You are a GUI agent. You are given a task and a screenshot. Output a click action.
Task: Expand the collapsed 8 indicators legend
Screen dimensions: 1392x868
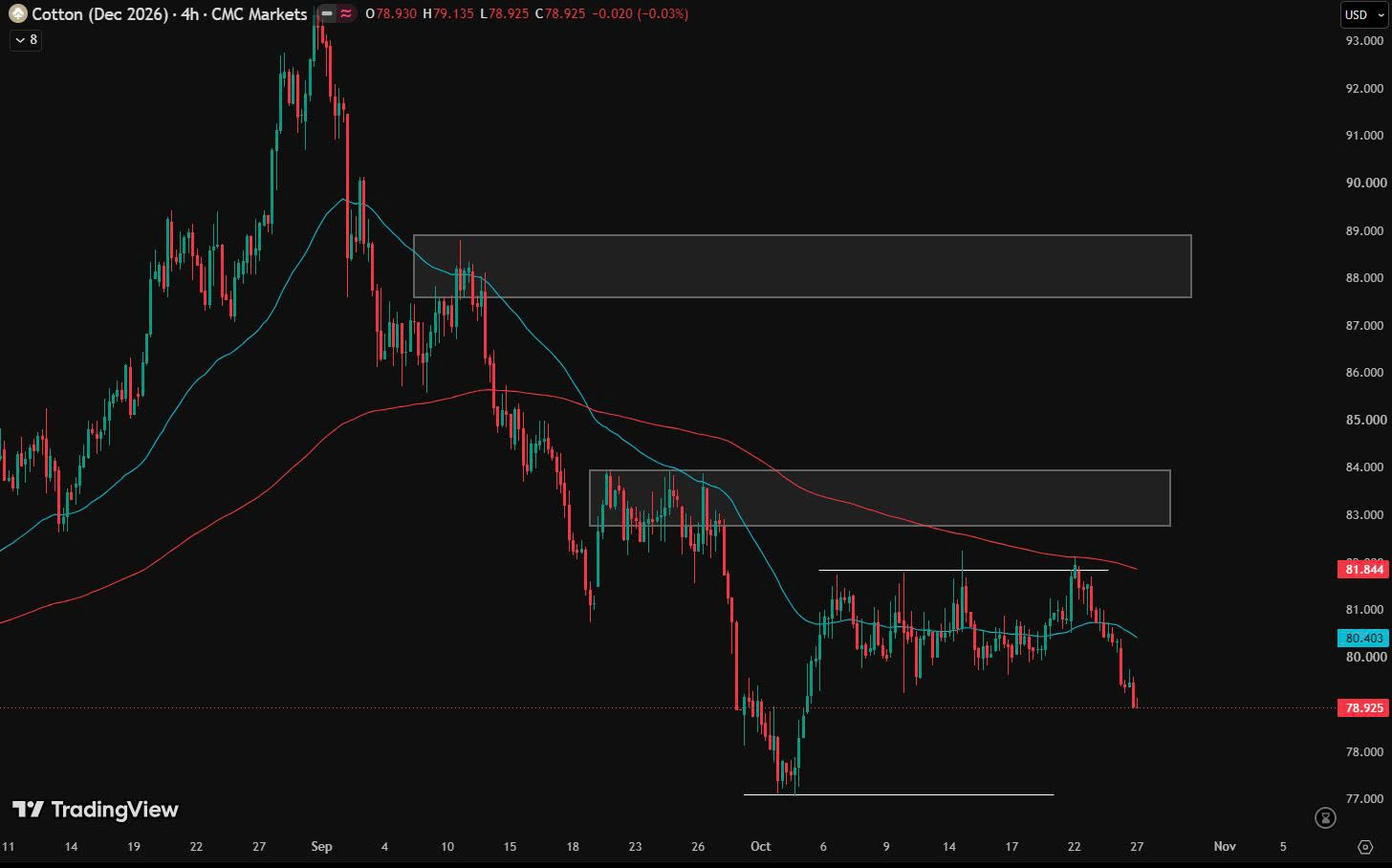[x=26, y=39]
